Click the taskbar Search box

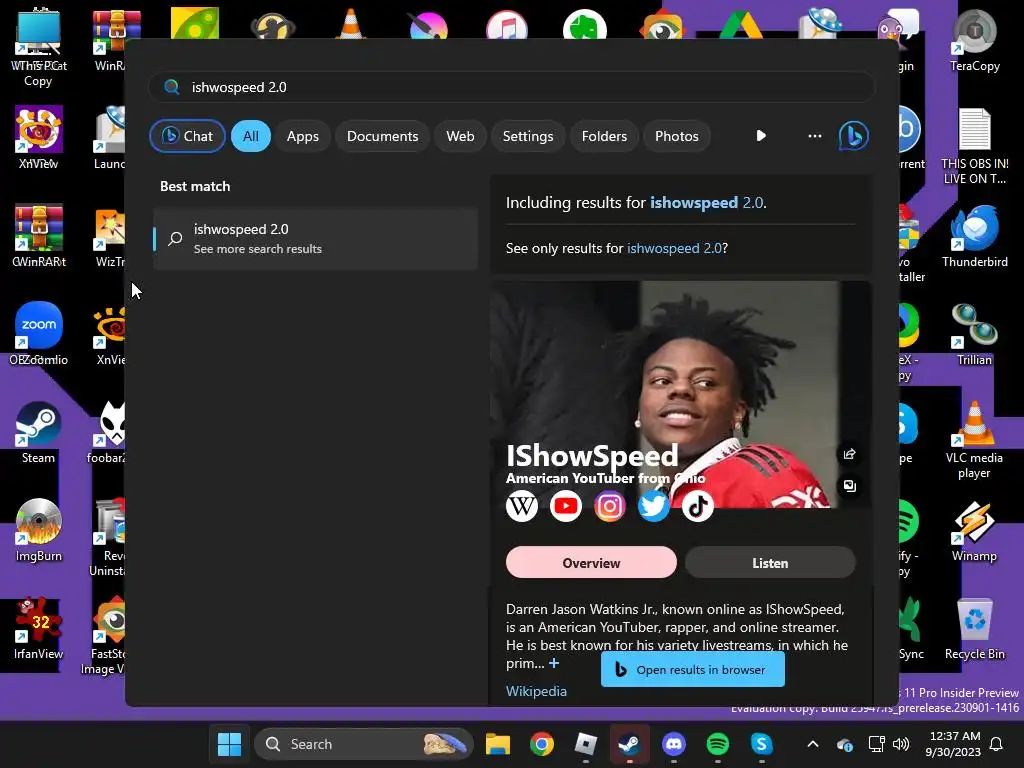[x=363, y=744]
